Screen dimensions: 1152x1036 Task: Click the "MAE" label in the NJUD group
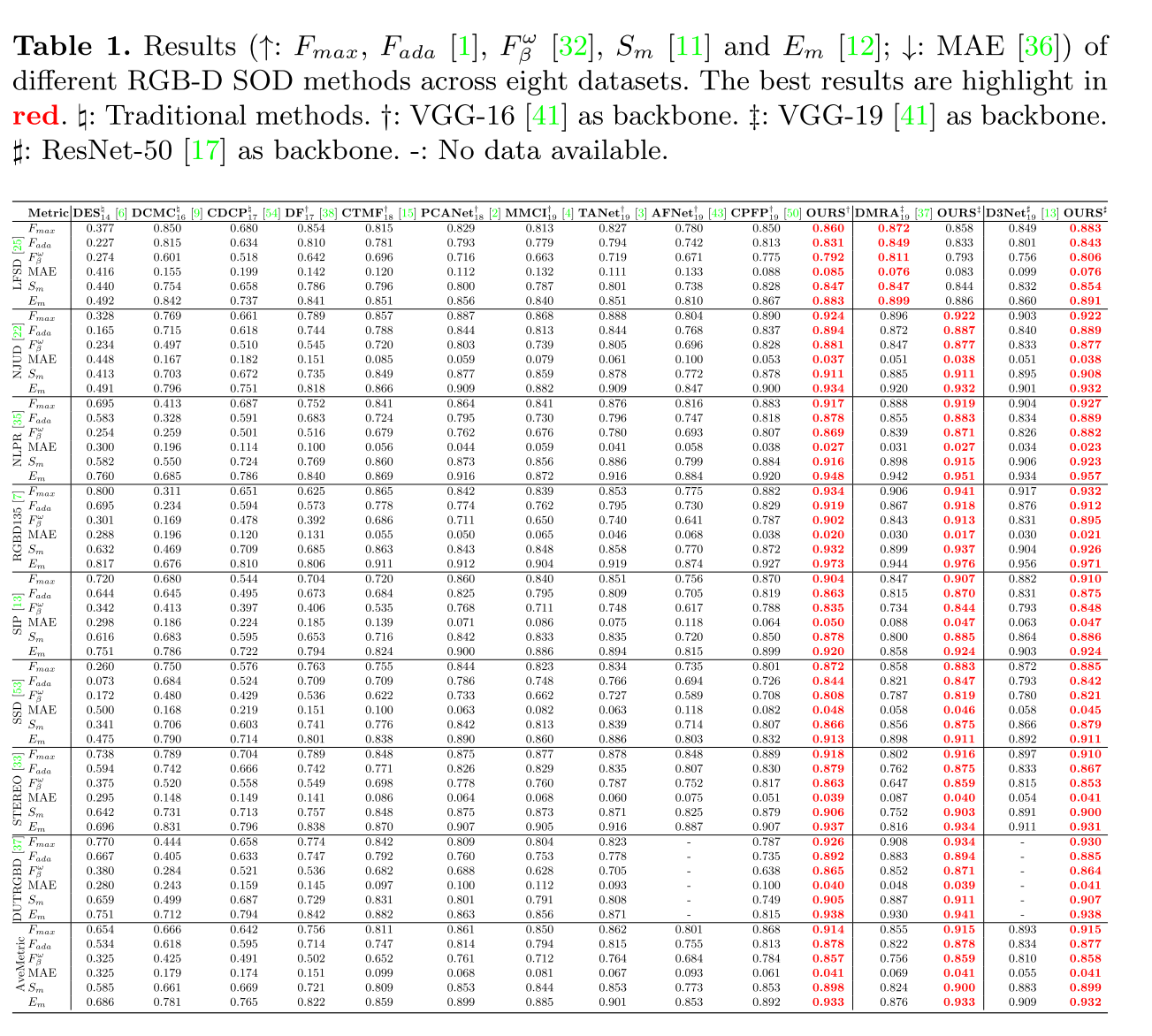[x=42, y=360]
